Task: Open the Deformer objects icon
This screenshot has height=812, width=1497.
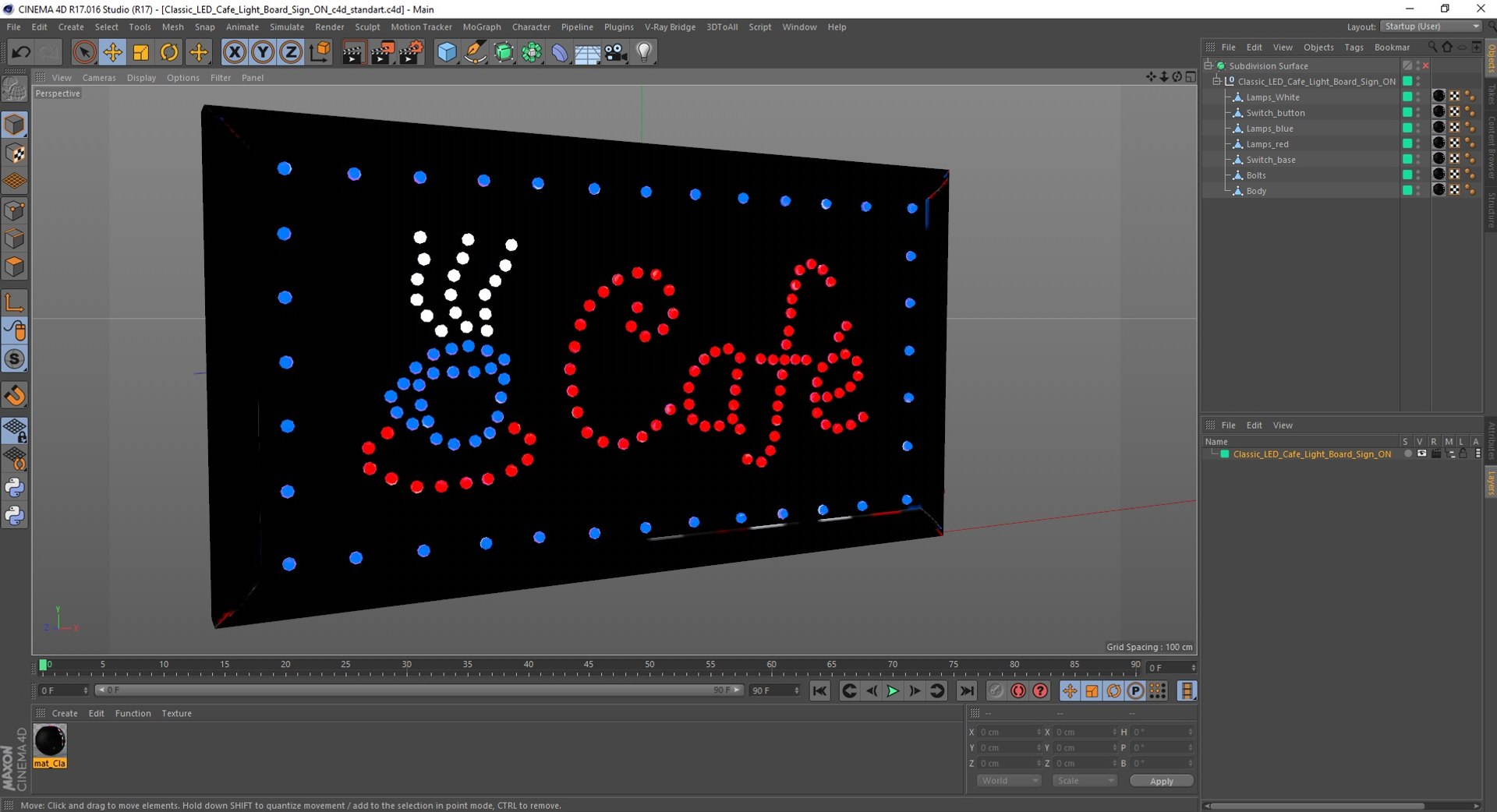Action: point(560,52)
